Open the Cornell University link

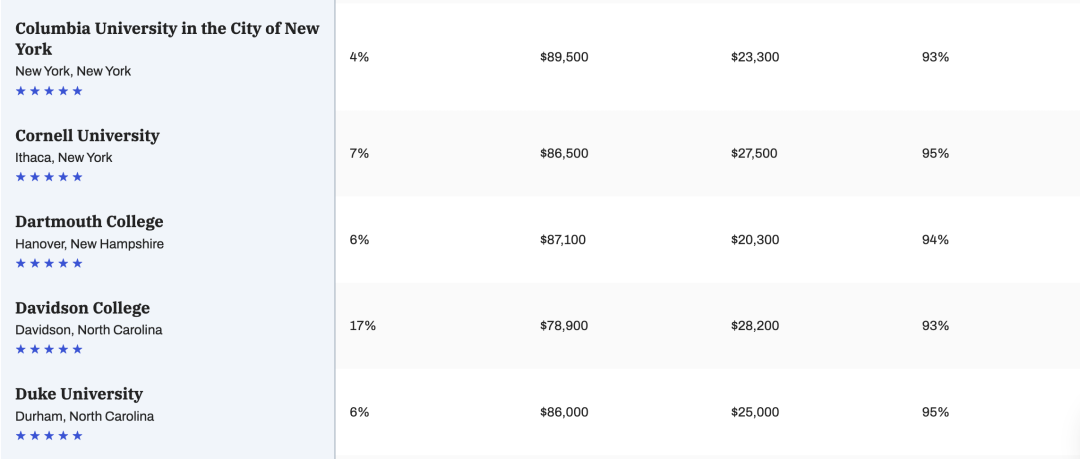[87, 136]
